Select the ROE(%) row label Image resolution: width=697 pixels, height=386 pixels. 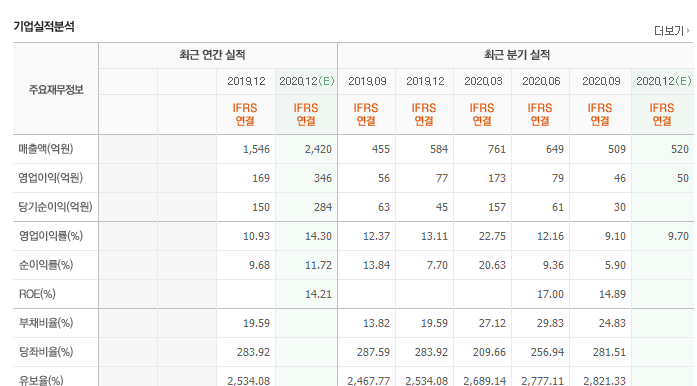pos(37,294)
